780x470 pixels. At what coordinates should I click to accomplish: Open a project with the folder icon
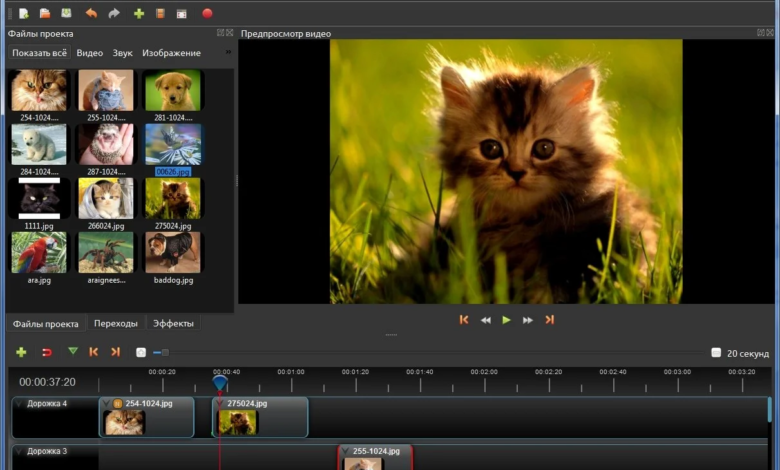[x=45, y=13]
